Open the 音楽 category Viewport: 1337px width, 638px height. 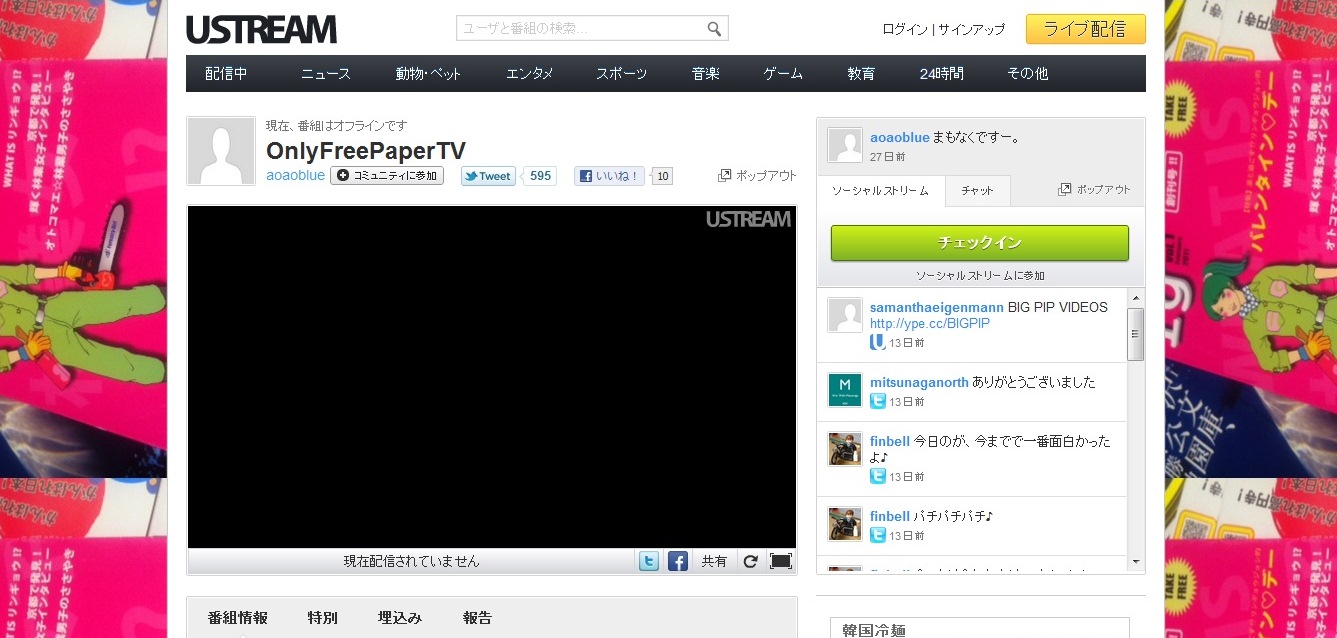tap(705, 73)
